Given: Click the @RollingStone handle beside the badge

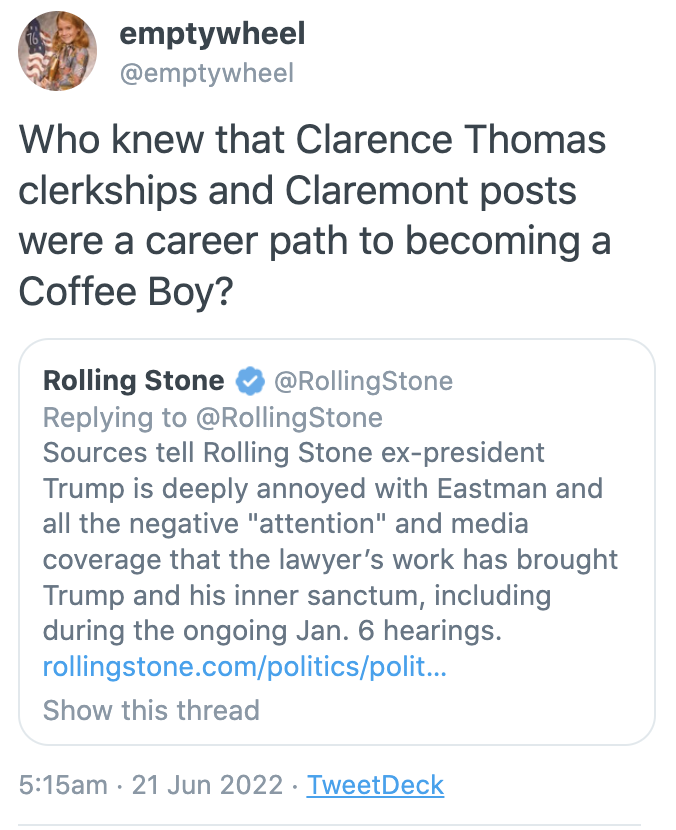Looking at the screenshot, I should tap(363, 381).
